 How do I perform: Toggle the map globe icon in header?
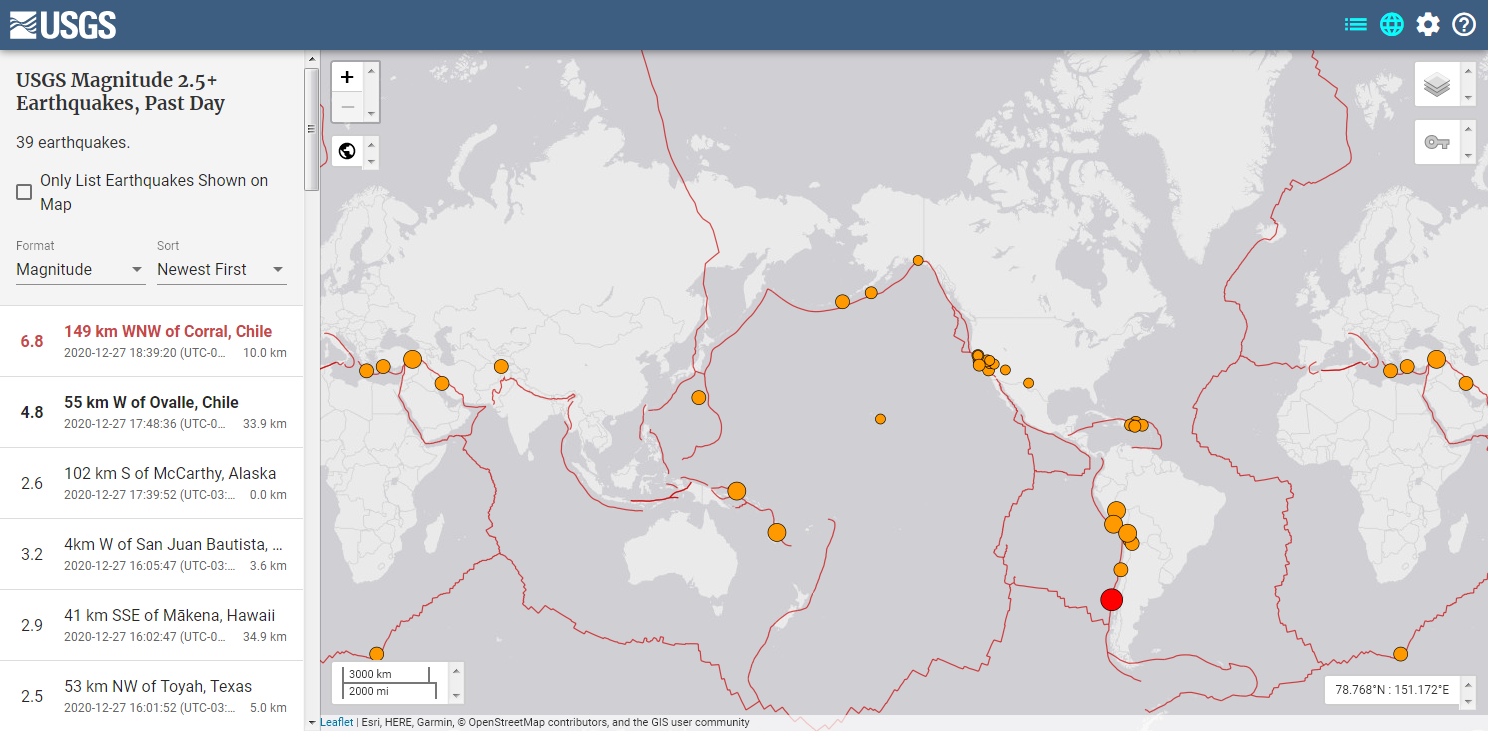(x=1392, y=24)
